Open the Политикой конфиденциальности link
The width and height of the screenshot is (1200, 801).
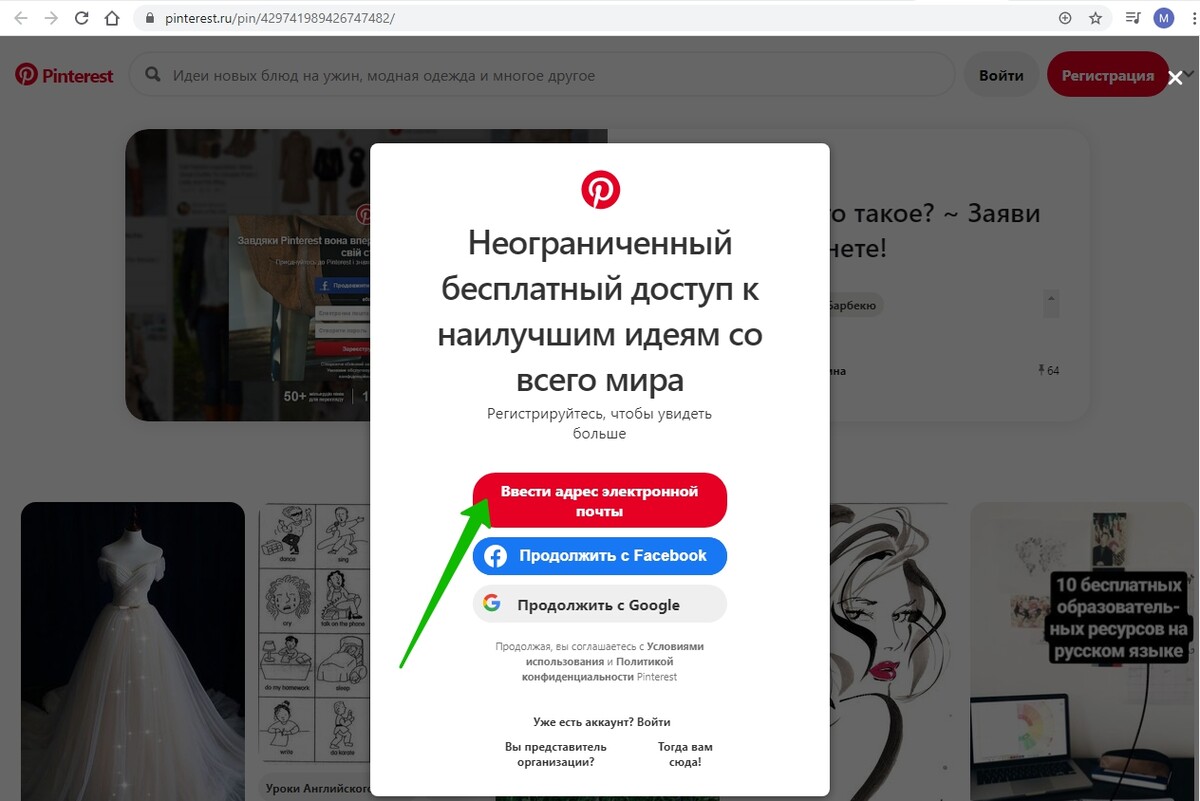(598, 669)
